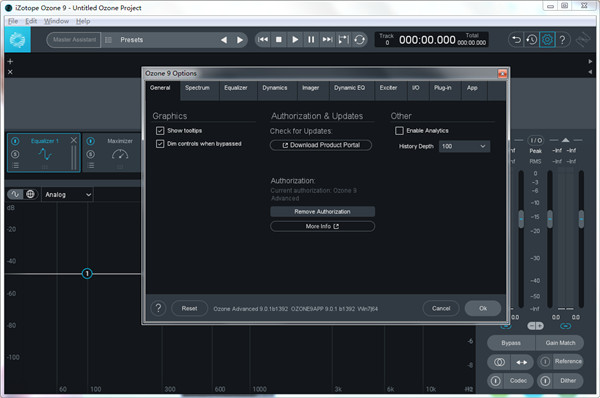Add a track with the plus icon
Viewport: 600px width, 398px height.
coord(10,61)
